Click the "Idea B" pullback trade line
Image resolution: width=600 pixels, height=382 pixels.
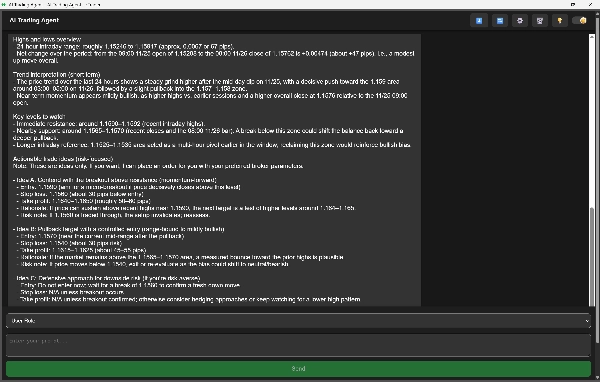pyautogui.click(x=119, y=229)
